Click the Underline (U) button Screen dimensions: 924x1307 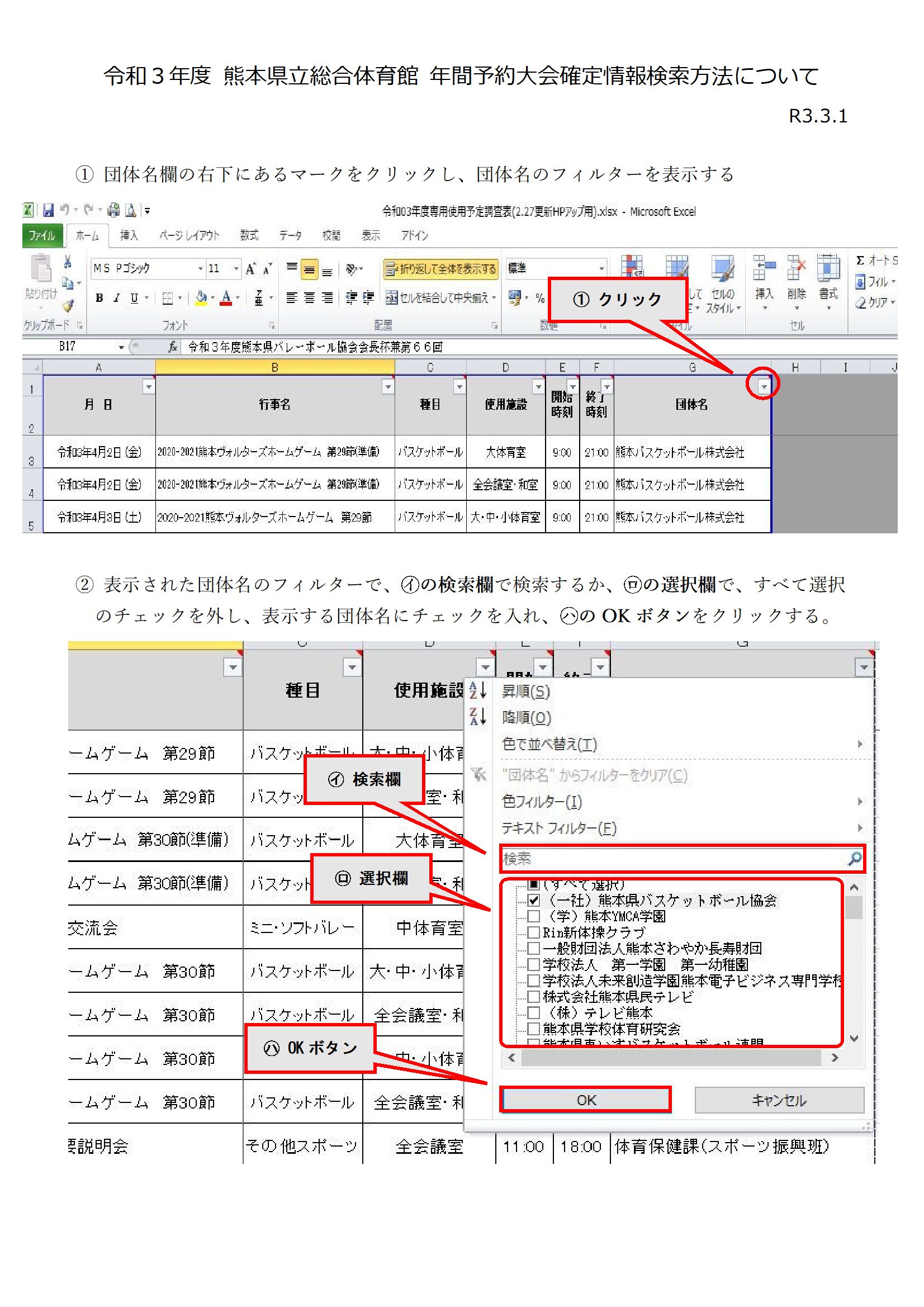pos(134,298)
